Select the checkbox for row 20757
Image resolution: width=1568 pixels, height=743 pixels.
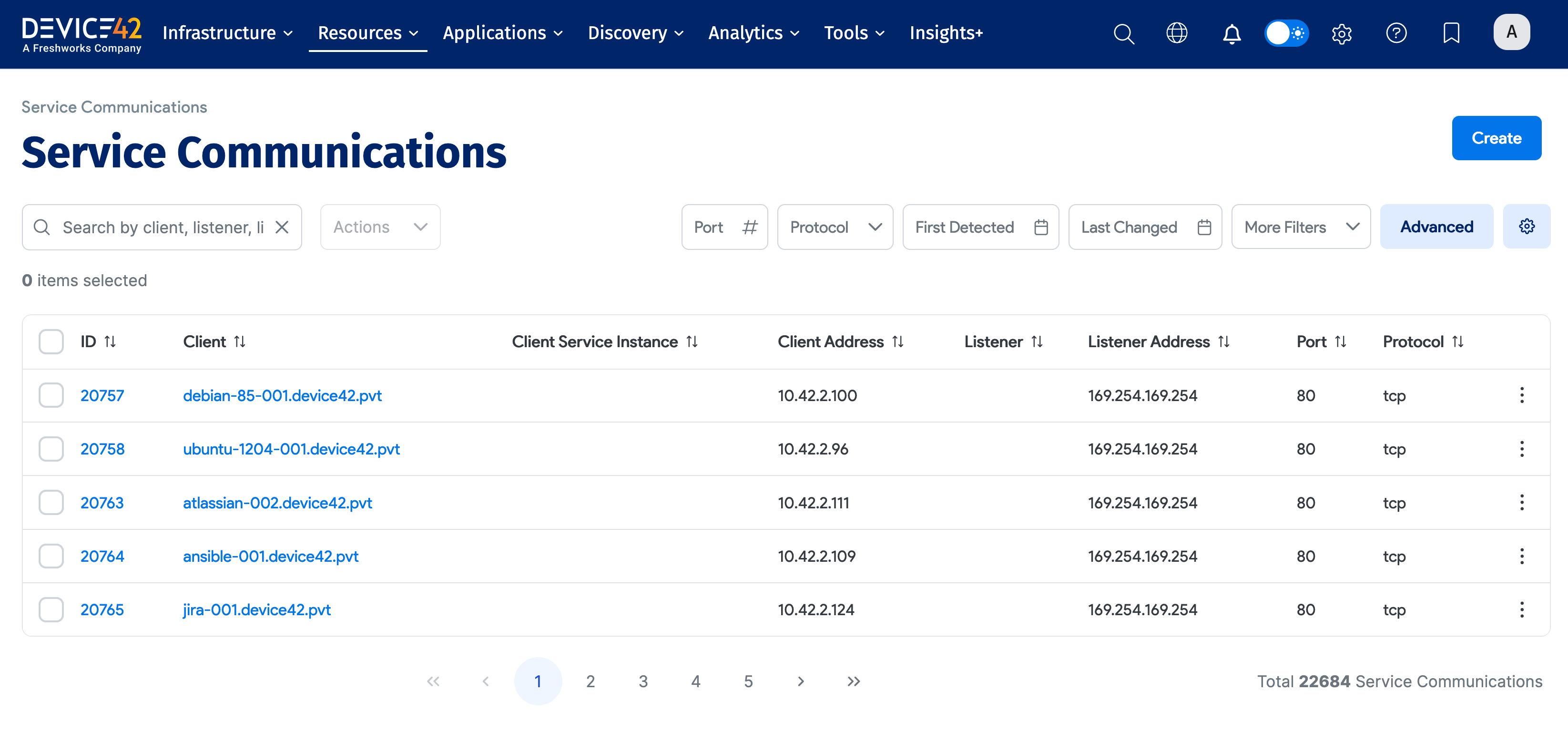click(51, 395)
